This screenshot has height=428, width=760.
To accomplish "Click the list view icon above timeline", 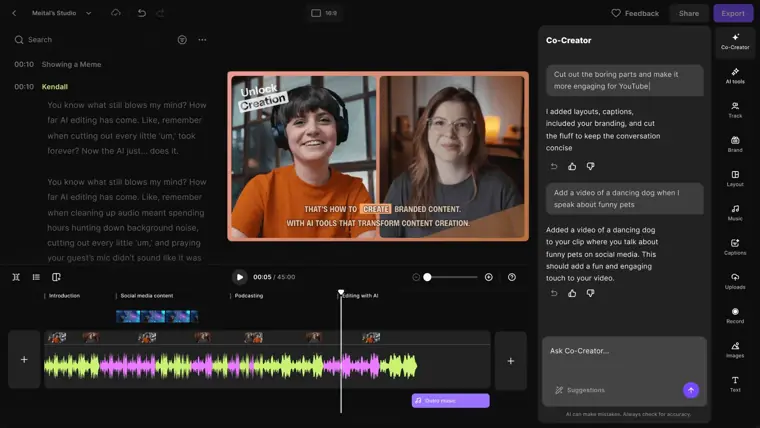I will [x=36, y=277].
